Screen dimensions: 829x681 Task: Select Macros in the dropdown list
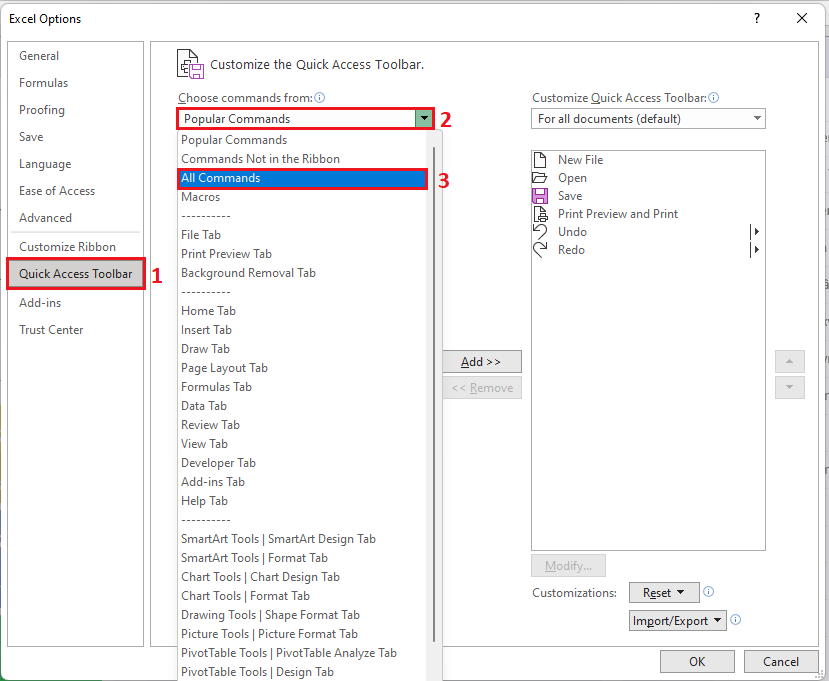click(x=303, y=197)
